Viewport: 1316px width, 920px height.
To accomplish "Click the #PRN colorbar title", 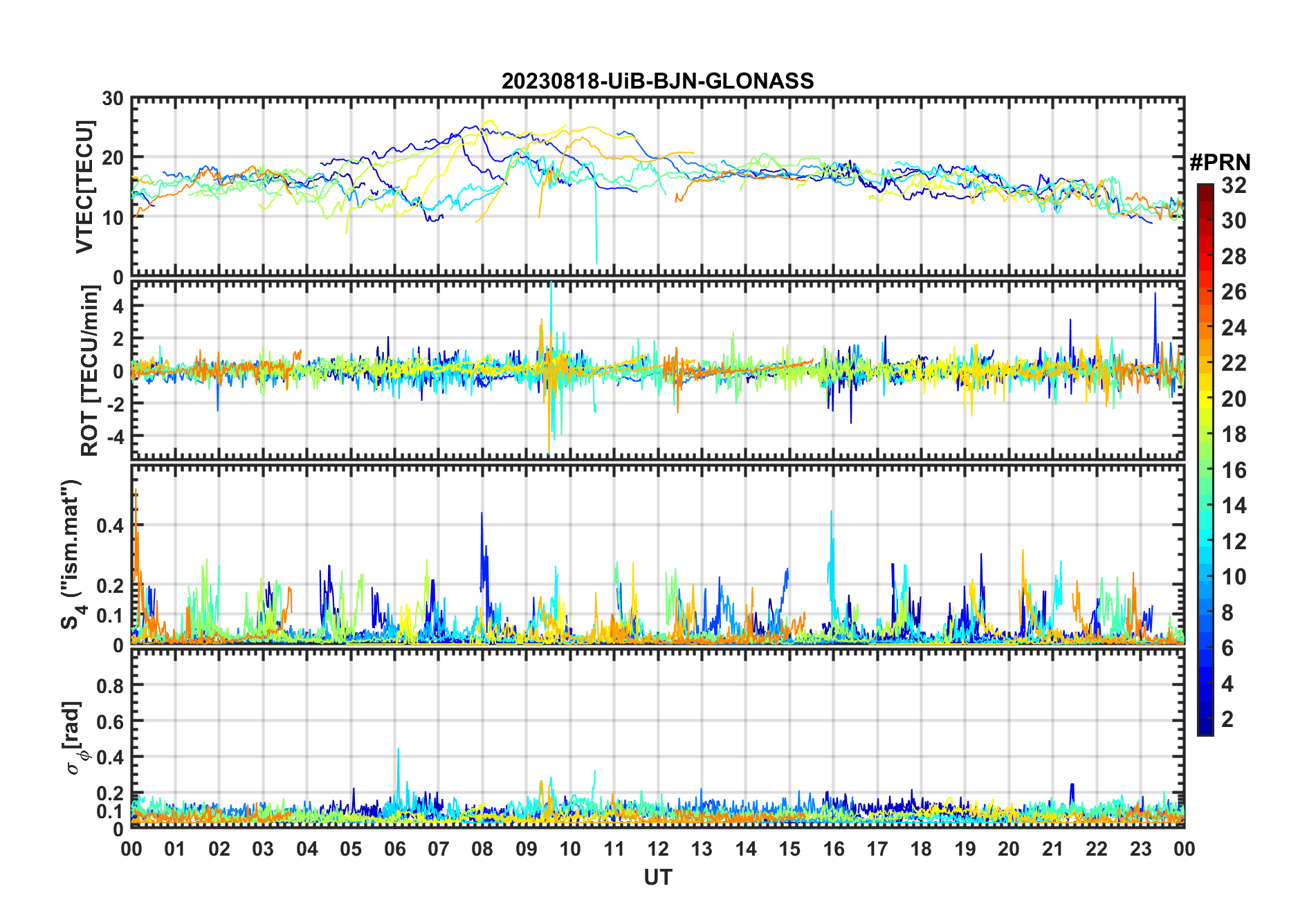I will tap(1220, 163).
